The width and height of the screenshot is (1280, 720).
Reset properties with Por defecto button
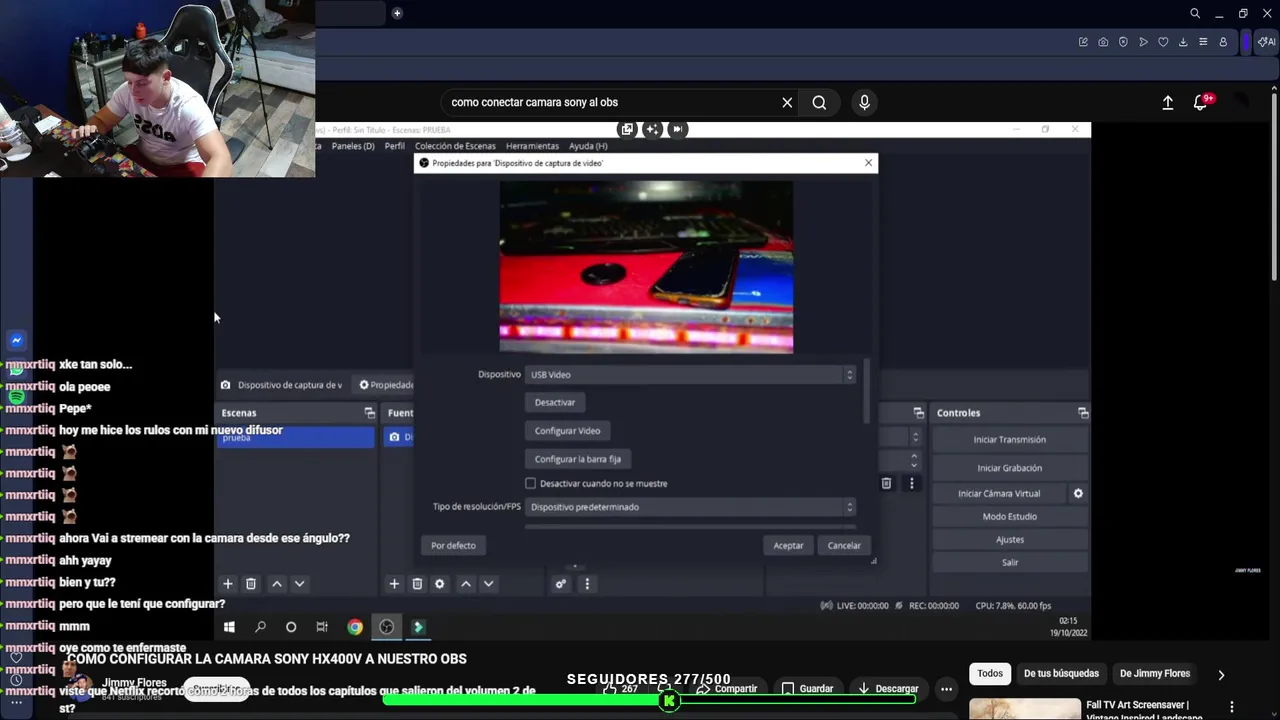click(453, 546)
